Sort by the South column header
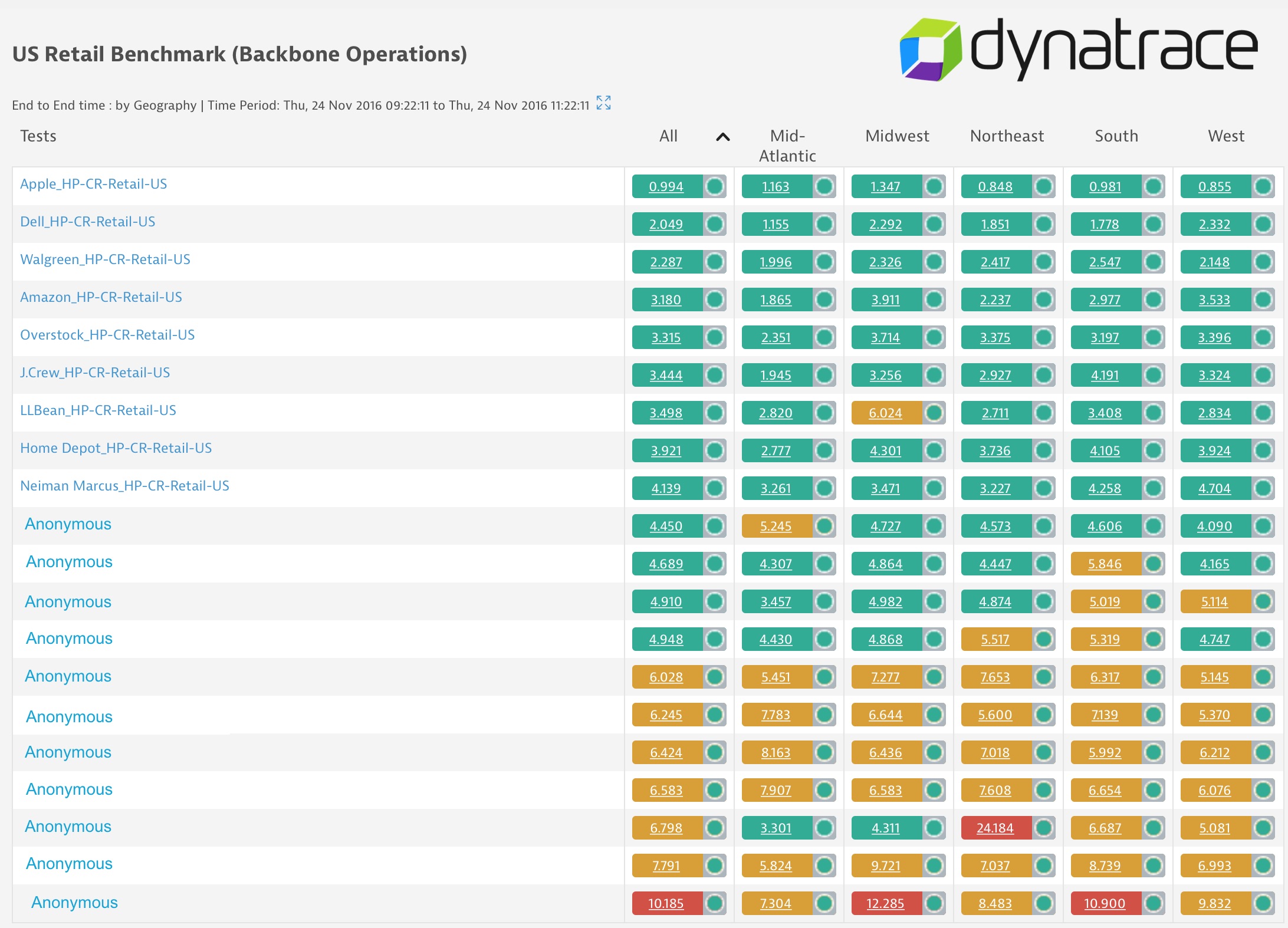Image resolution: width=1288 pixels, height=928 pixels. [x=1116, y=136]
